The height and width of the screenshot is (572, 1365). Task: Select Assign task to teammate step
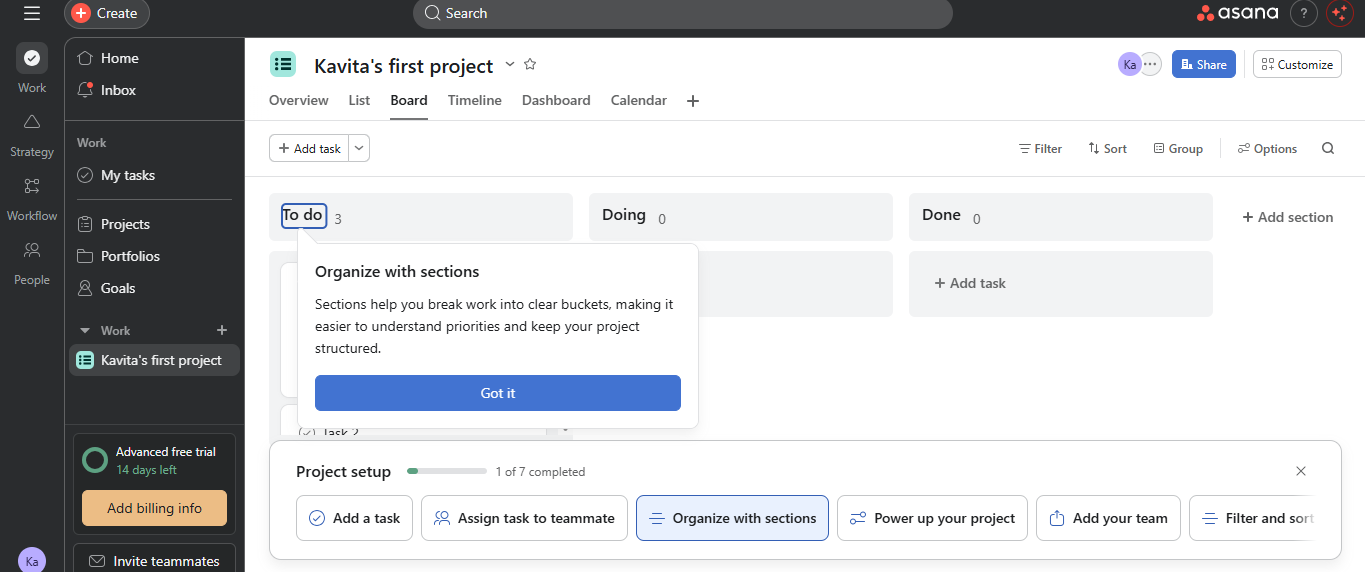pos(524,518)
